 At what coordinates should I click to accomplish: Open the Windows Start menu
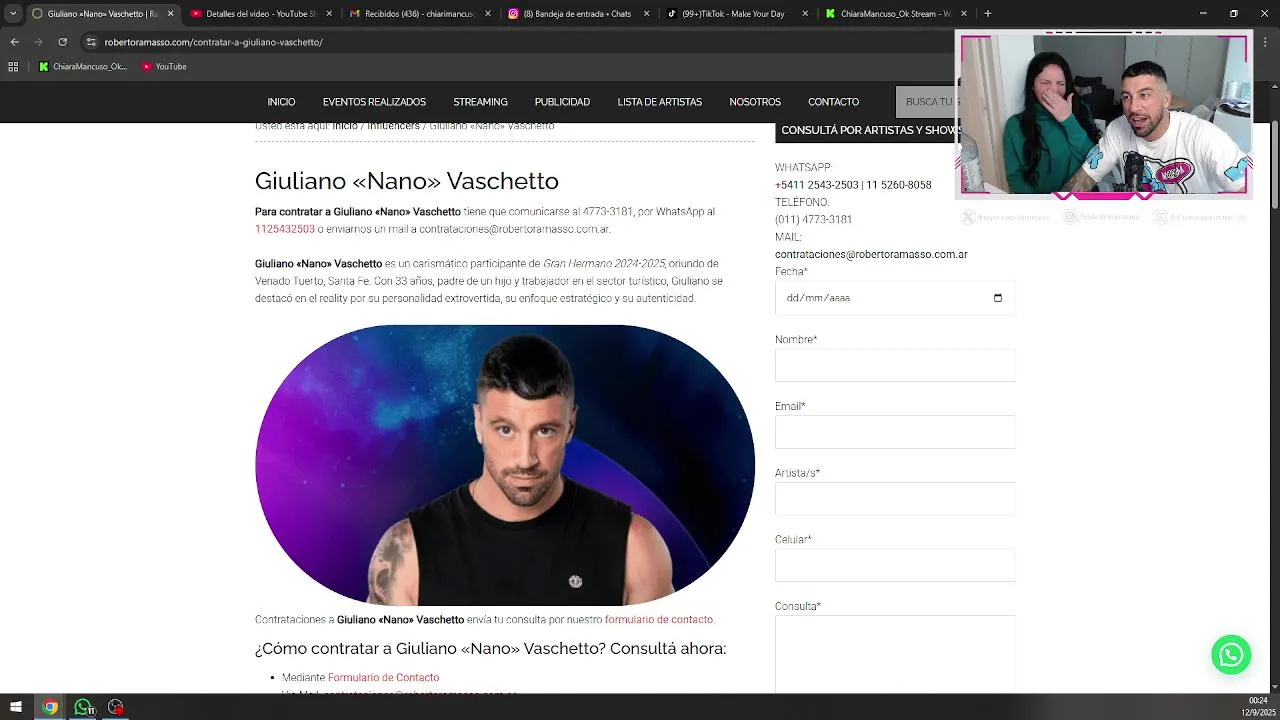coord(15,707)
